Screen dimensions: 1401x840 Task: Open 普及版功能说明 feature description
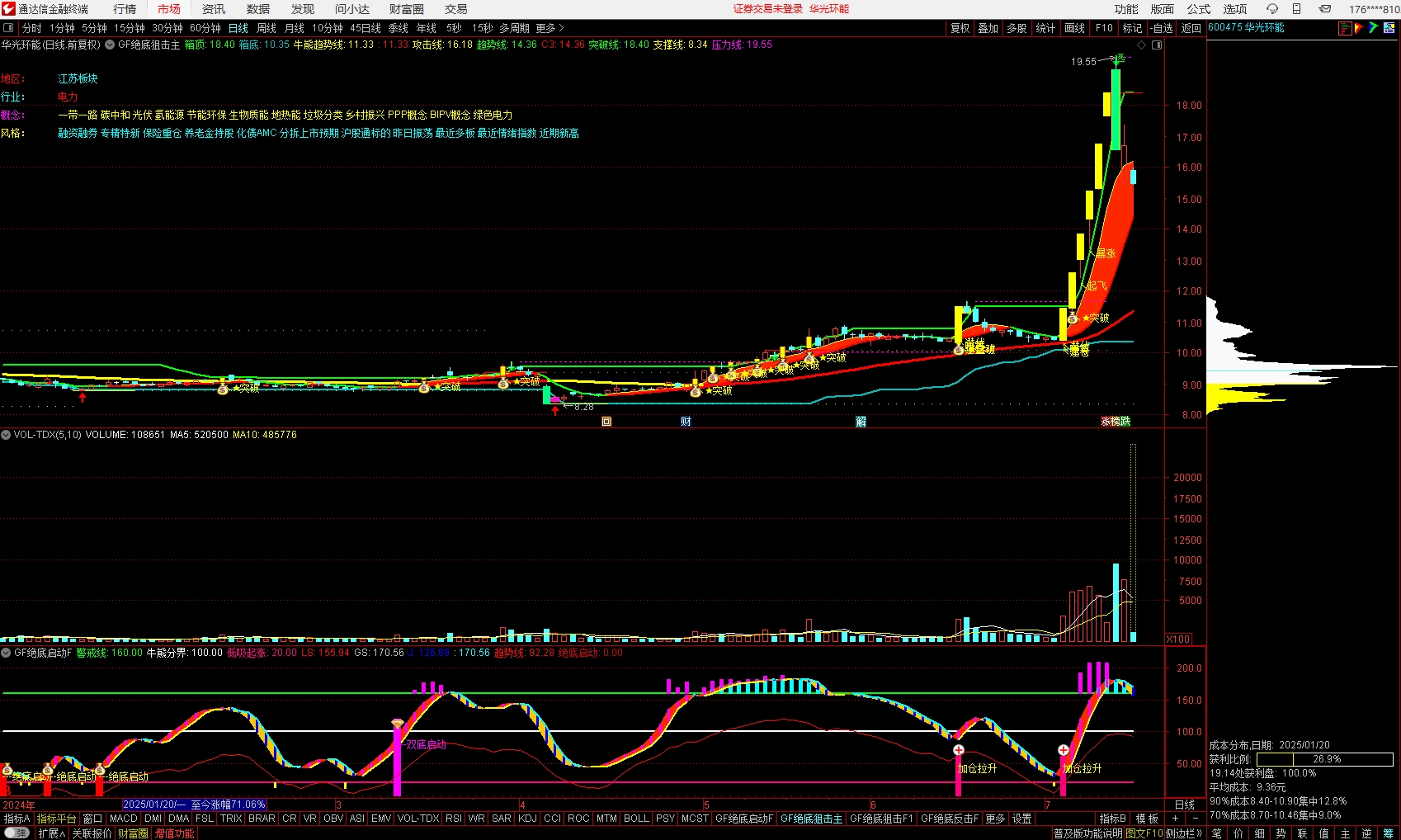(x=1087, y=833)
